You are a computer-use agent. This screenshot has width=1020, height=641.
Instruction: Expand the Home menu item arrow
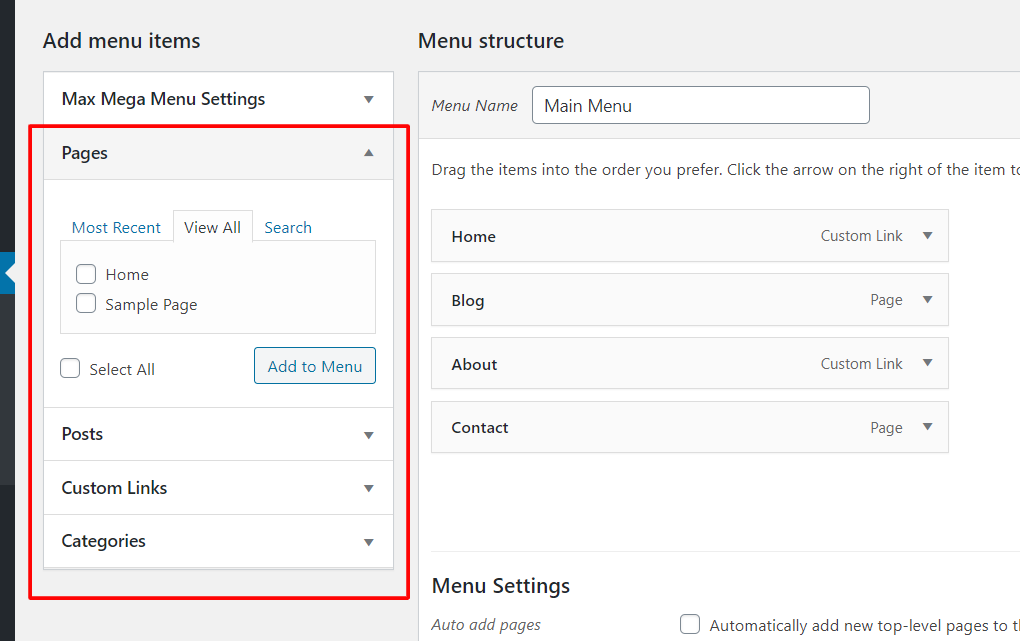(x=928, y=236)
